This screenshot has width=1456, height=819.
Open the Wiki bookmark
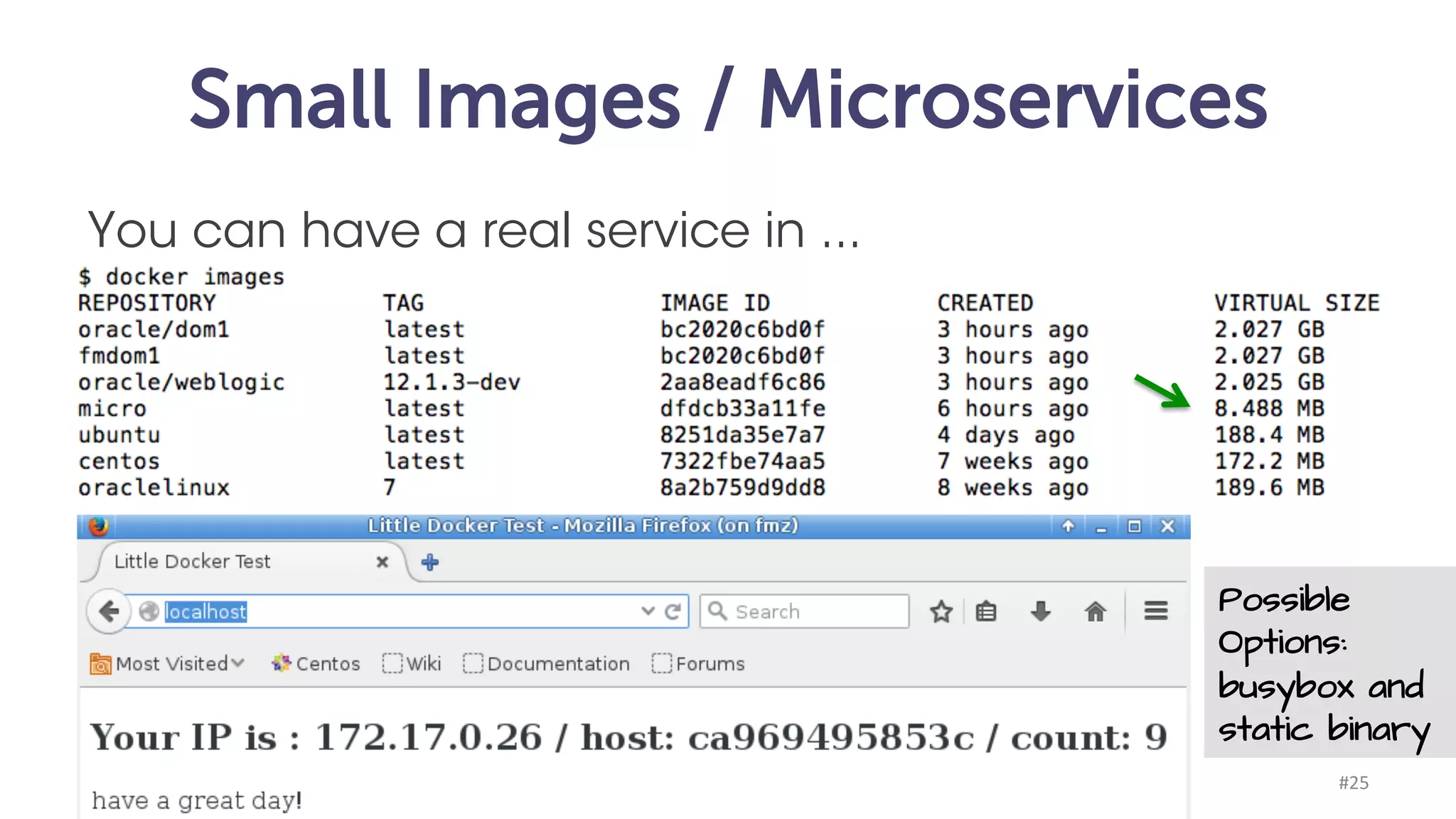(x=412, y=663)
